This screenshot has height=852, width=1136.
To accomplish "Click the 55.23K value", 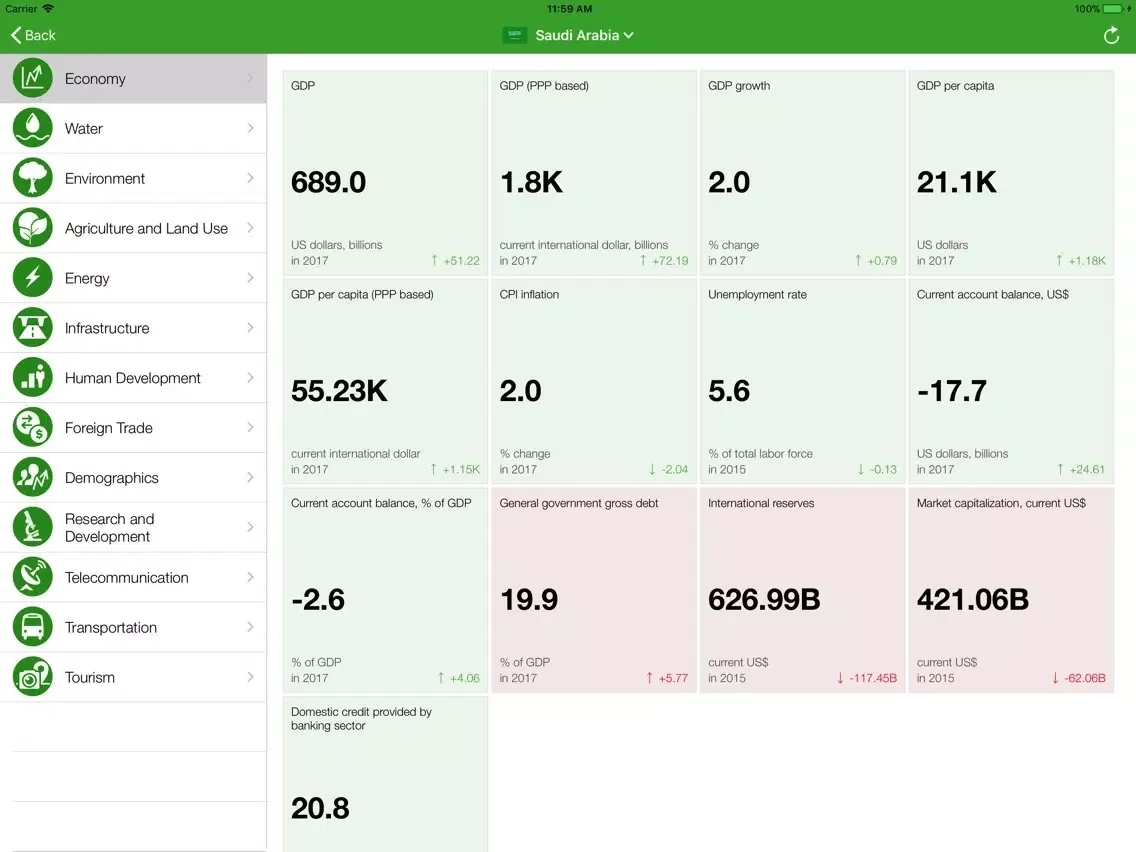I will (x=339, y=391).
